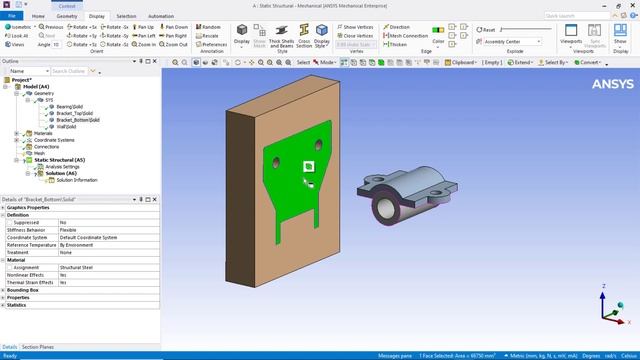Image resolution: width=640 pixels, height=360 pixels.
Task: Click Thick Shells and Beams
Action: point(281,36)
